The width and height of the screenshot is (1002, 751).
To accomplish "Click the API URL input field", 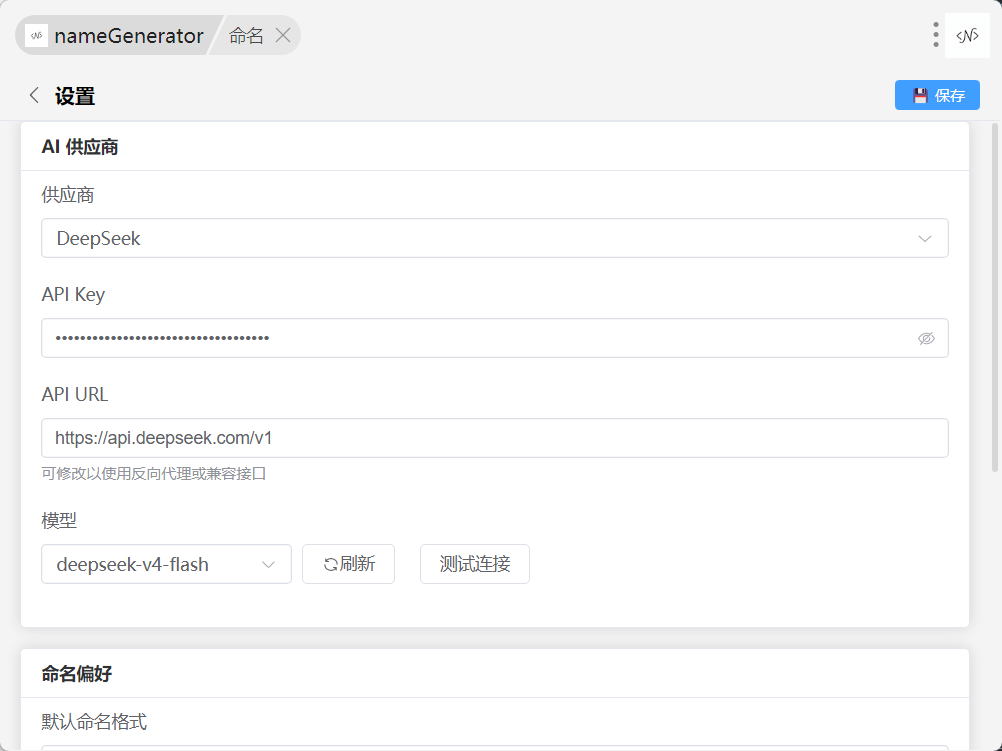I will point(495,438).
